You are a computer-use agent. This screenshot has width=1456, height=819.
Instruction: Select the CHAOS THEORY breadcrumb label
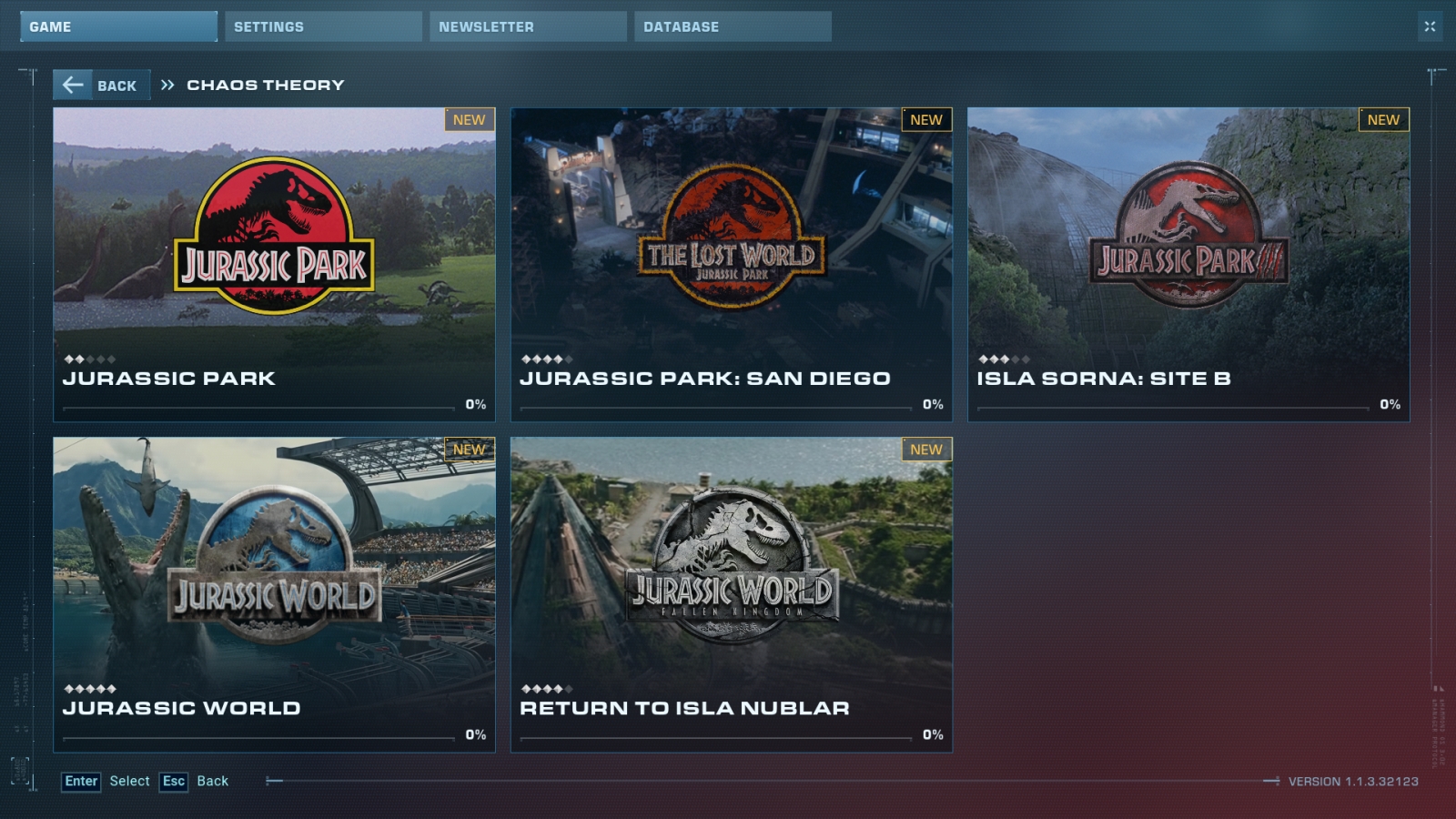(266, 85)
